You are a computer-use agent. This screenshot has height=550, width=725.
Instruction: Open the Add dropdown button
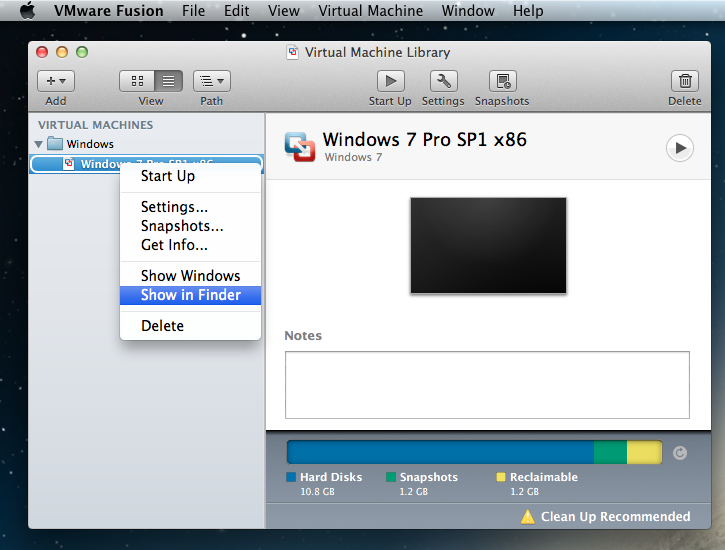tap(56, 81)
